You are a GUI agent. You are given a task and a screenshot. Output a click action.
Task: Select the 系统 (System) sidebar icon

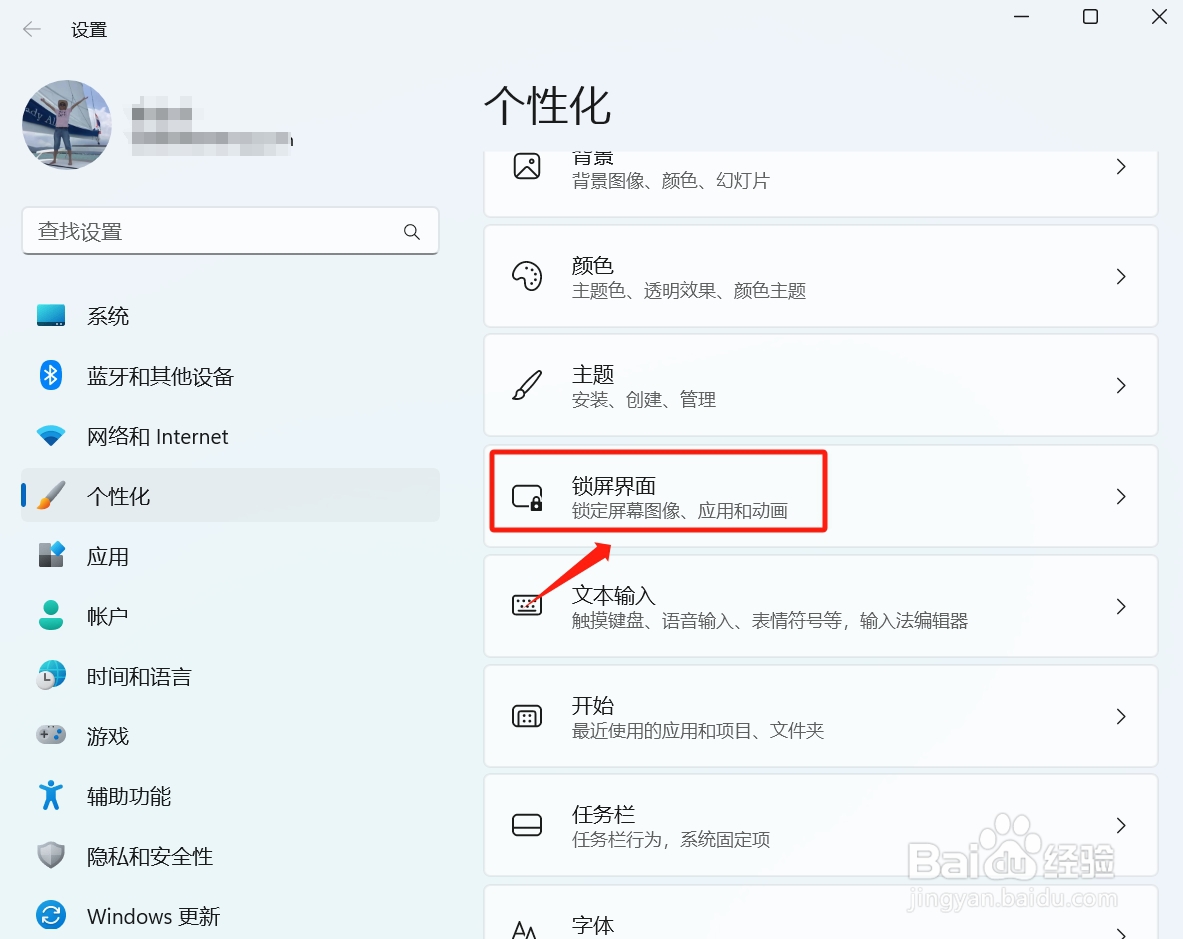[x=51, y=315]
